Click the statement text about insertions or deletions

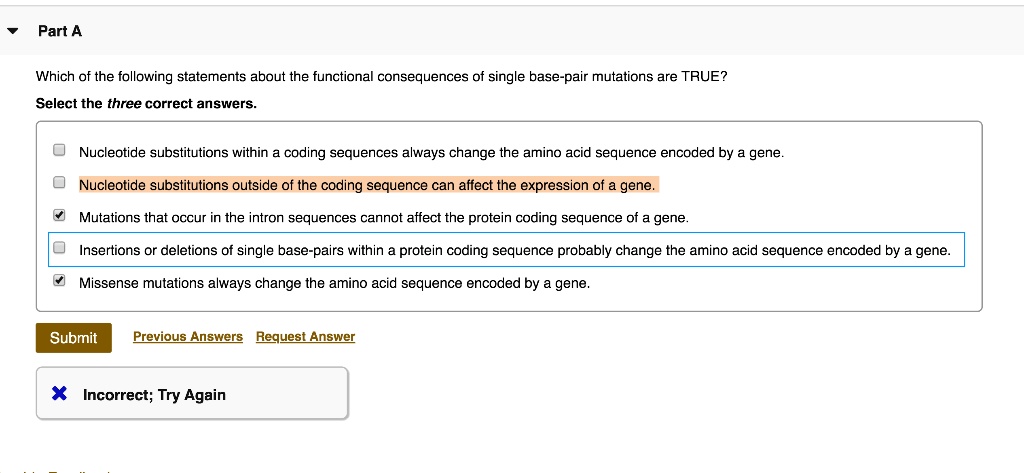point(514,250)
